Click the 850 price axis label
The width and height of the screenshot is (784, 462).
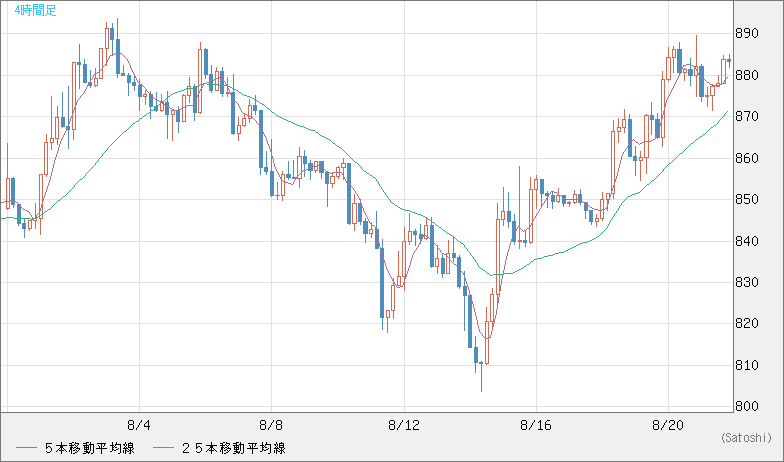point(746,200)
